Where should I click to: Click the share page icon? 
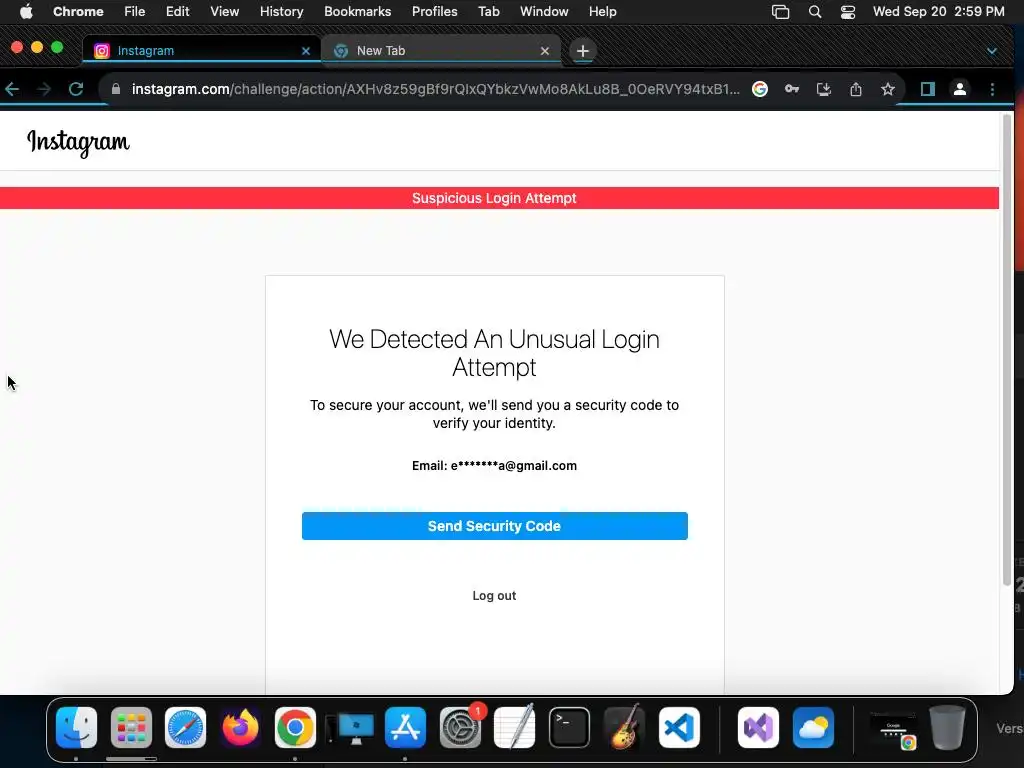(856, 89)
